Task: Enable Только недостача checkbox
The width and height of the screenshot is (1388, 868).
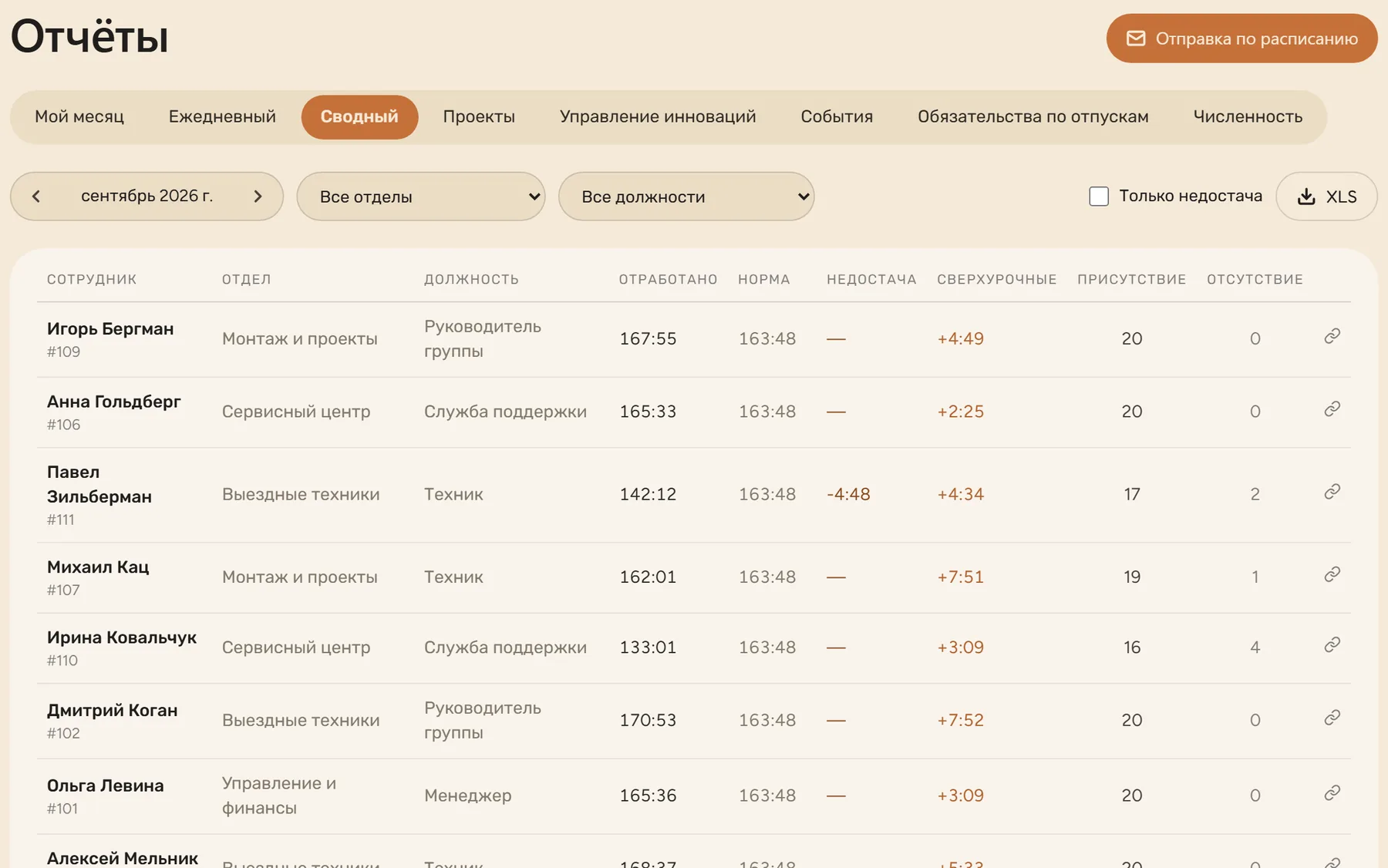Action: [x=1099, y=197]
